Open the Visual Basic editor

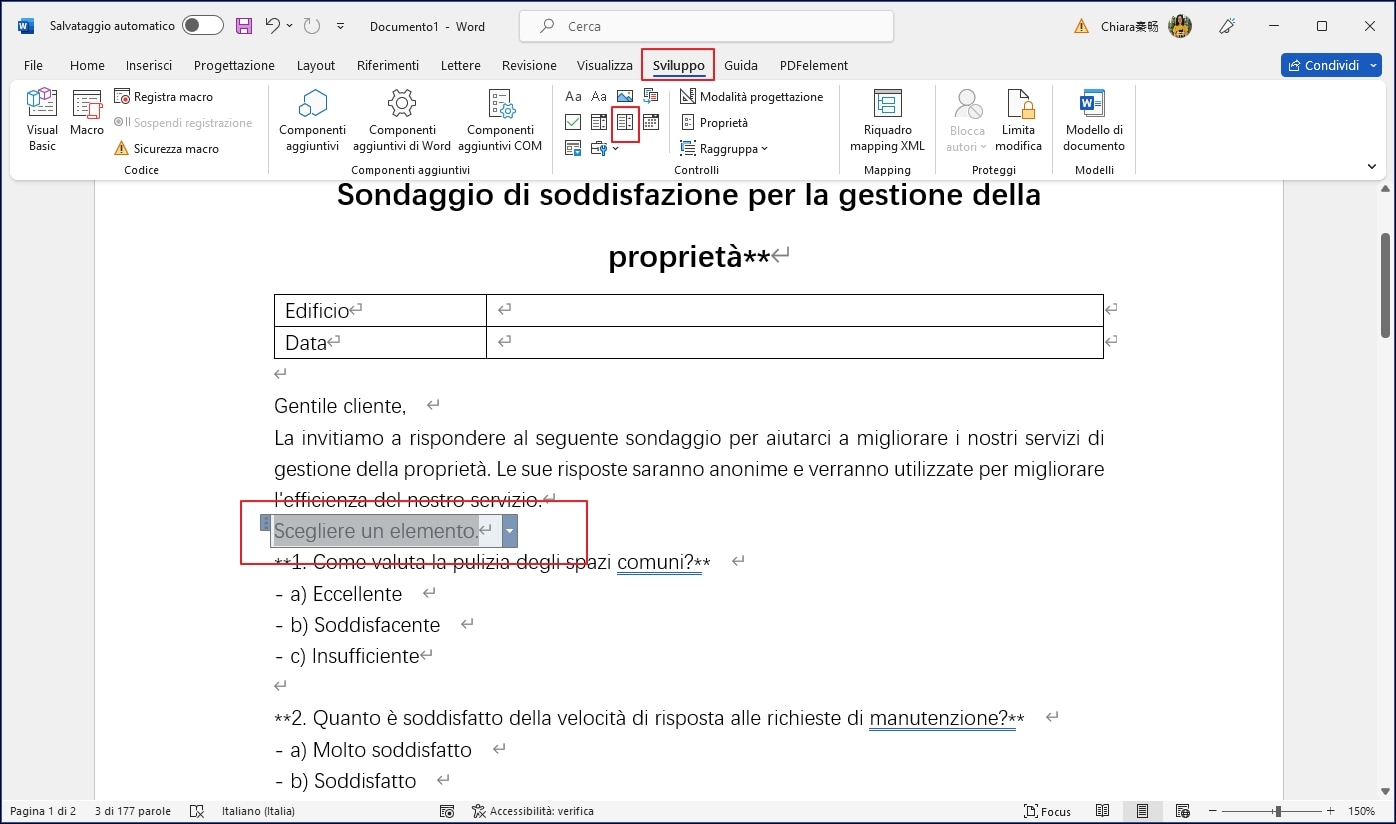point(42,120)
